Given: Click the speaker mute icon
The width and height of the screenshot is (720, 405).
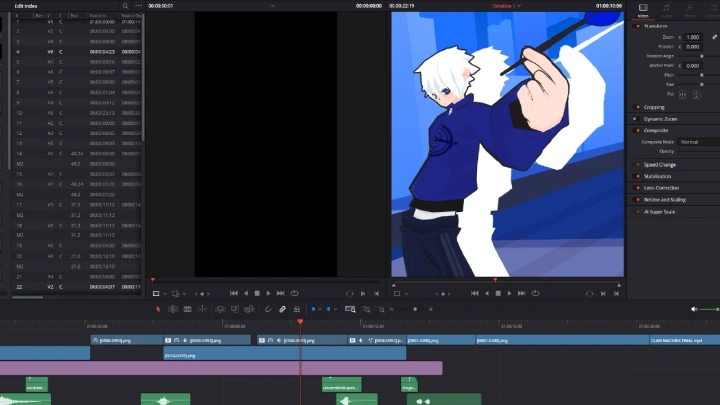Looking at the screenshot, I should point(694,309).
